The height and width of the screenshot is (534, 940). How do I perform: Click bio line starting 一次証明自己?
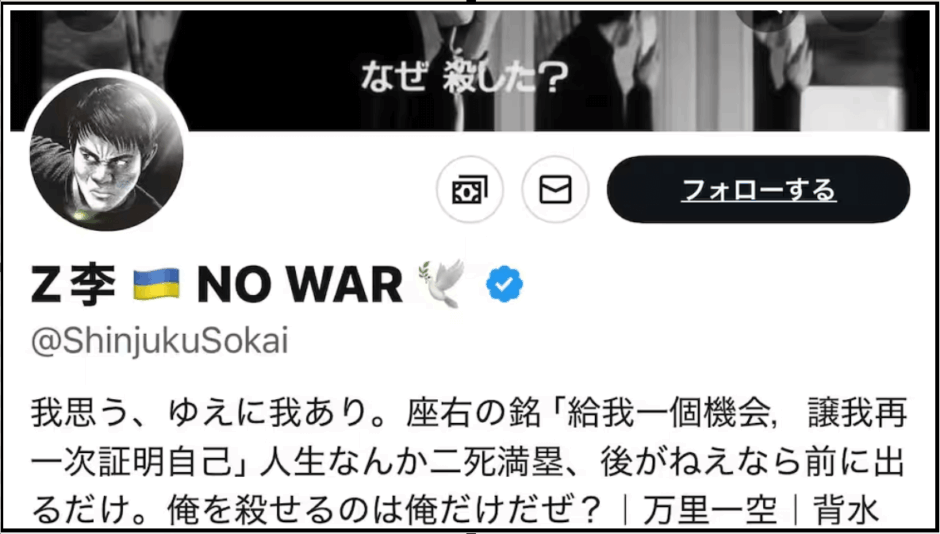[468, 464]
